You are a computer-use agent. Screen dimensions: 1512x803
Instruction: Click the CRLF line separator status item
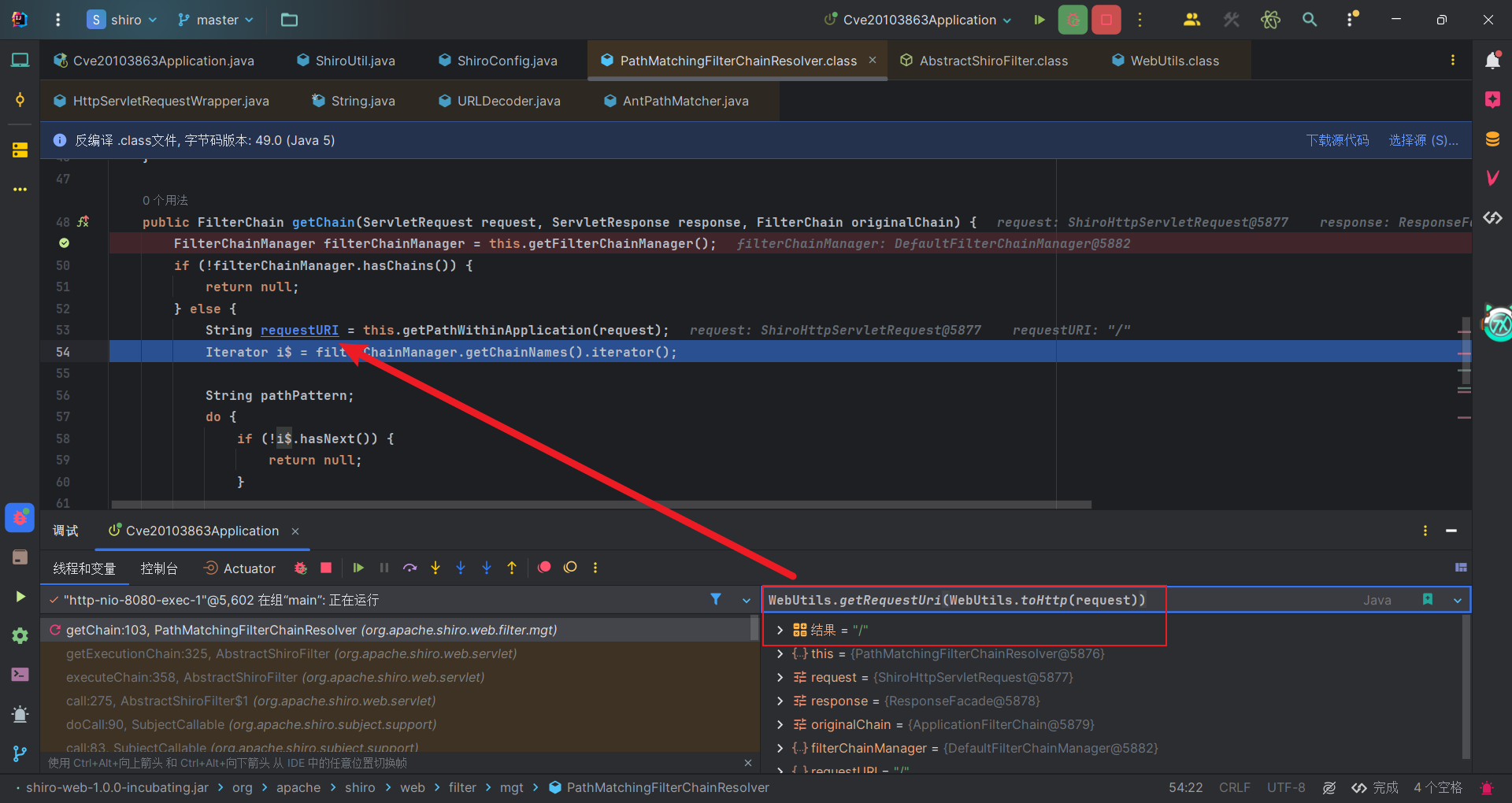tap(1235, 787)
